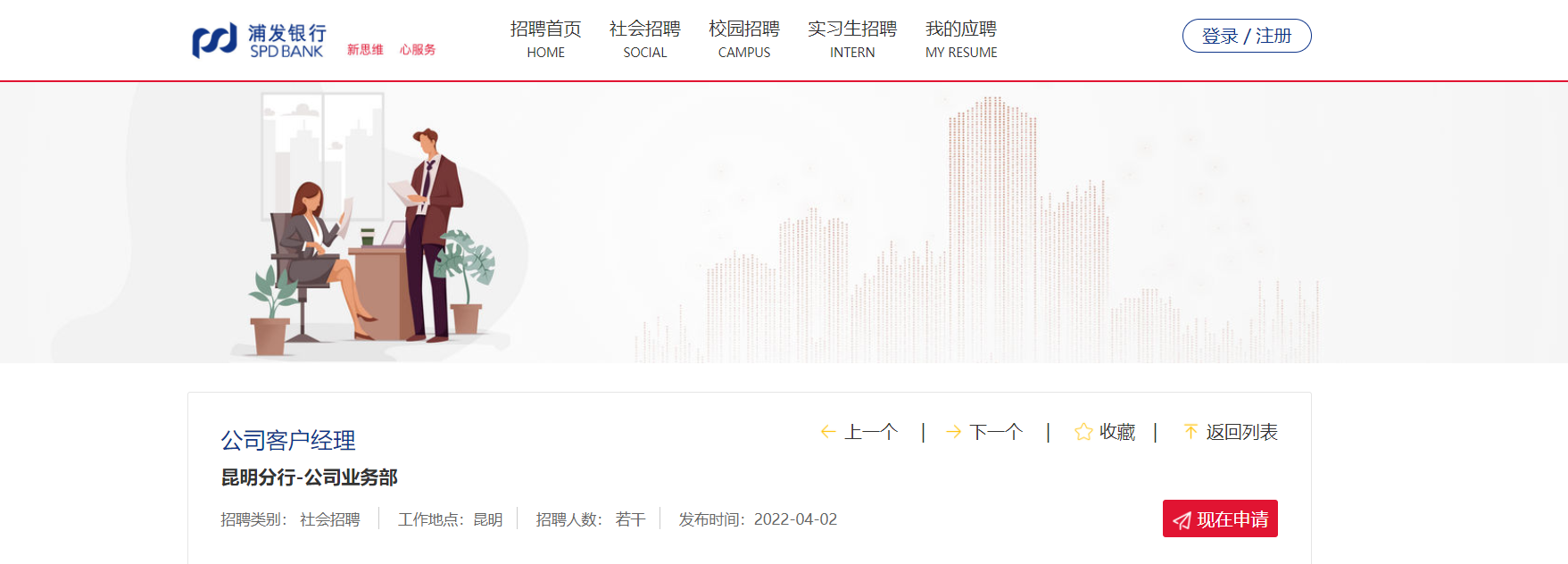
Task: Click the right arrow icon for next job
Action: coord(953,432)
